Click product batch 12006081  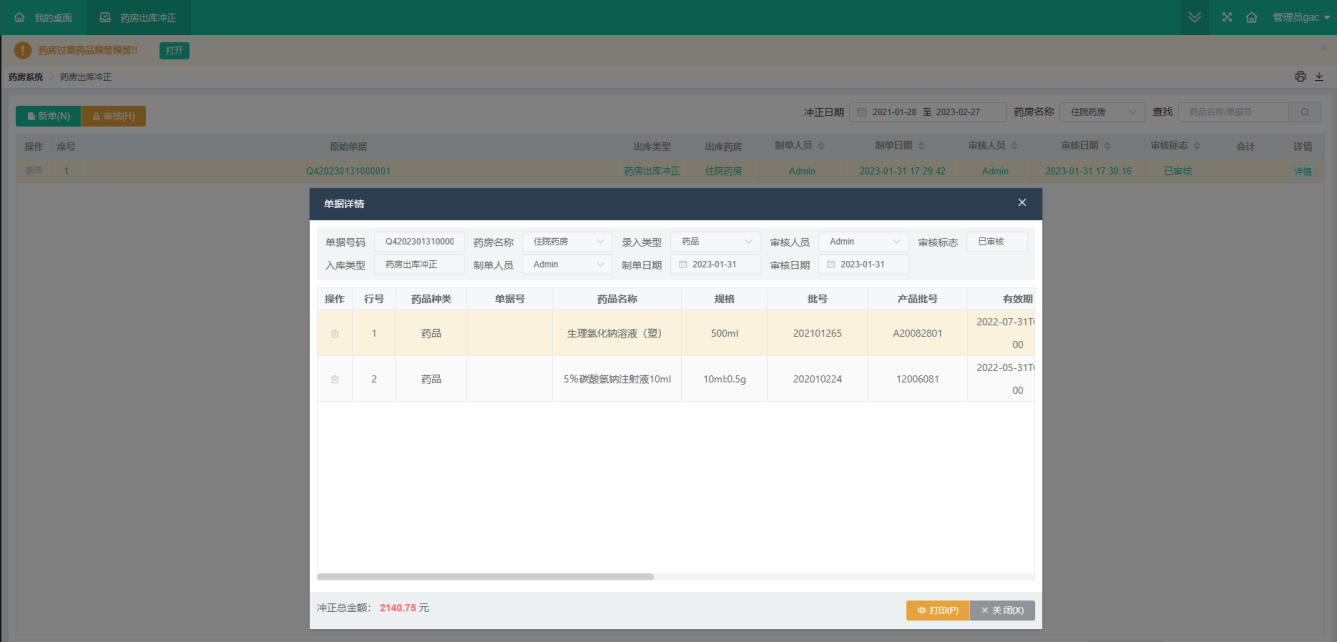[x=917, y=380]
